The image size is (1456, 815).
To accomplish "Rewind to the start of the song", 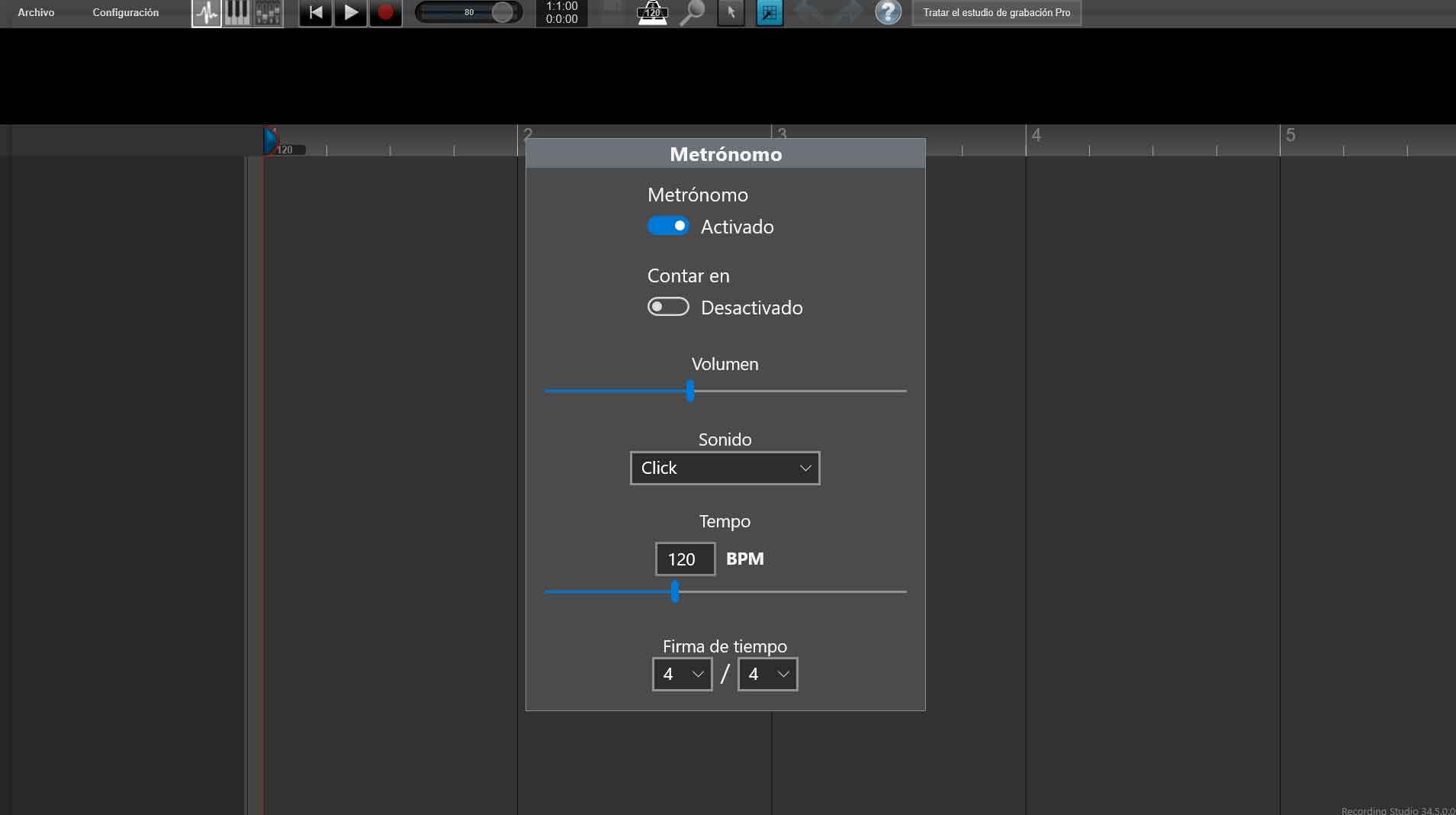I will pyautogui.click(x=315, y=13).
